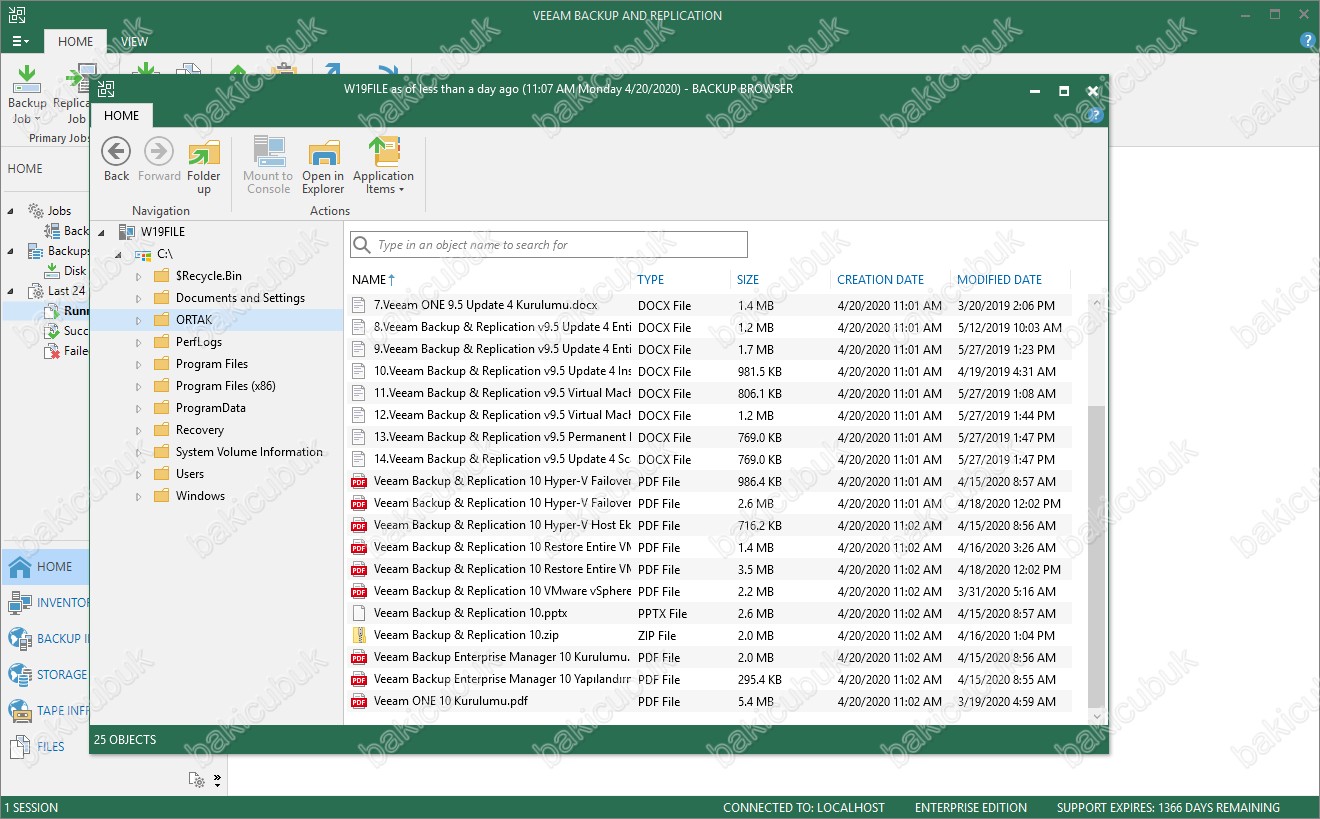Click the Veeam Backup & Replication 10.zip icon

tap(359, 635)
